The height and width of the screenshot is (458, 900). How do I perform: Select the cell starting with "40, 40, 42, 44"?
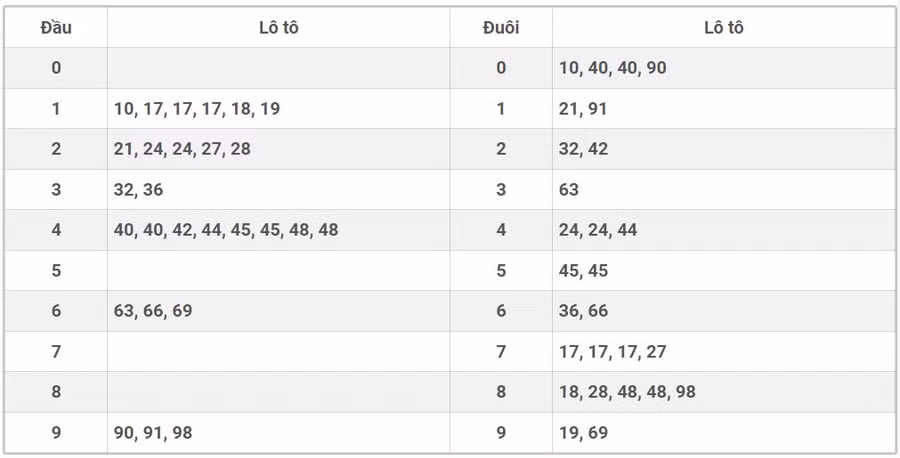click(226, 230)
